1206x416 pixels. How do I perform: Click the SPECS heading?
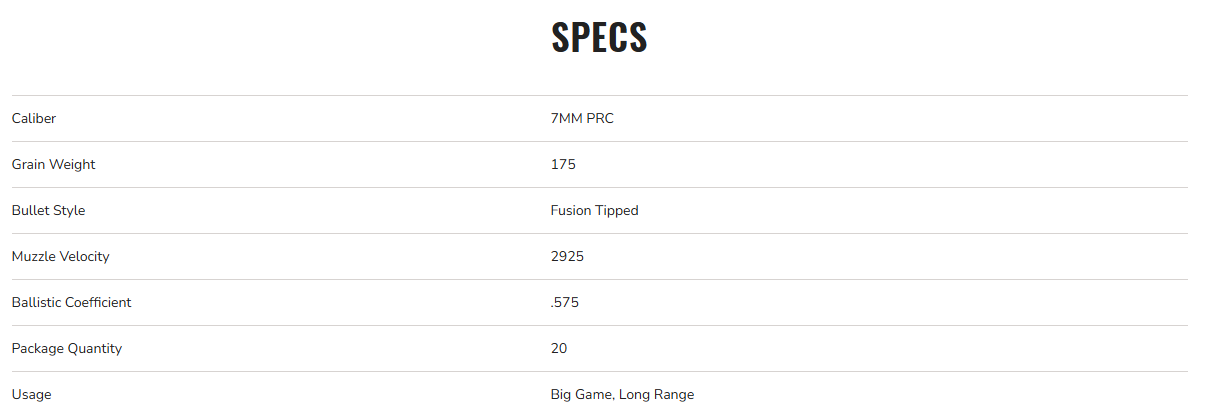pyautogui.click(x=599, y=37)
